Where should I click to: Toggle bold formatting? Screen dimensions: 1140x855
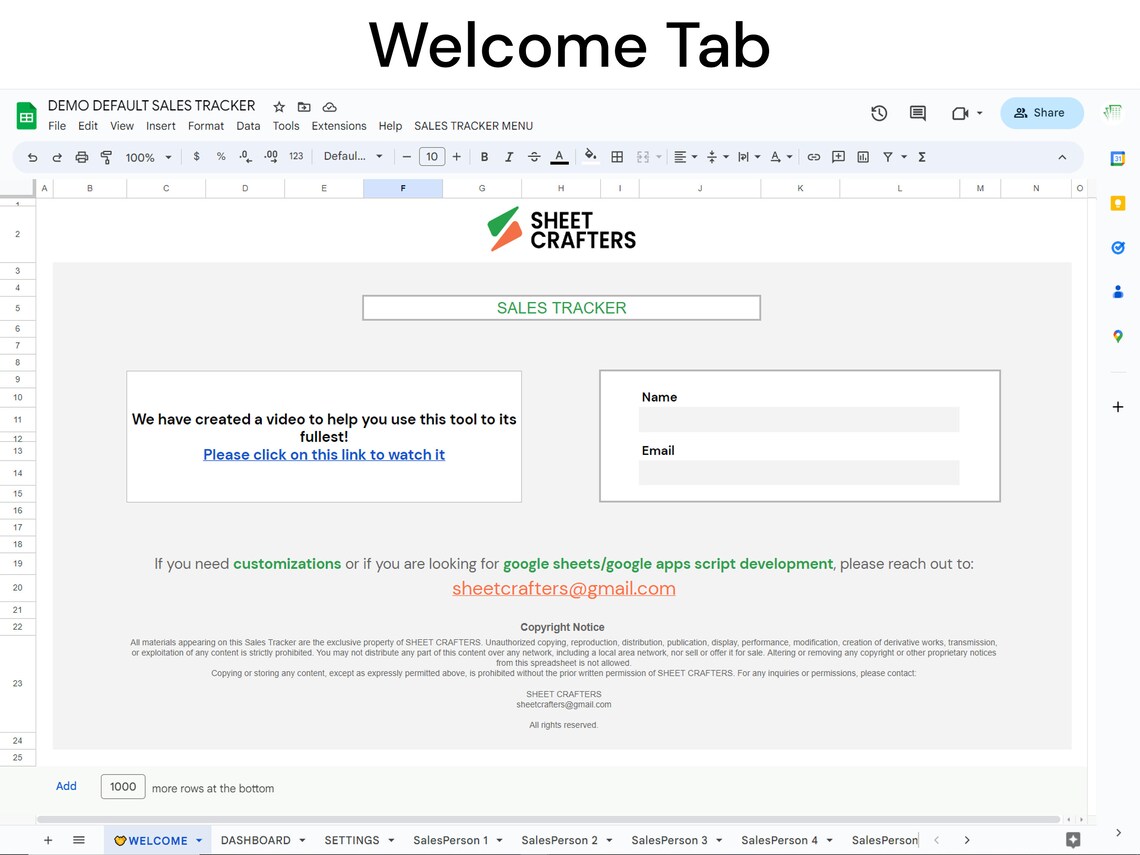[x=484, y=157]
